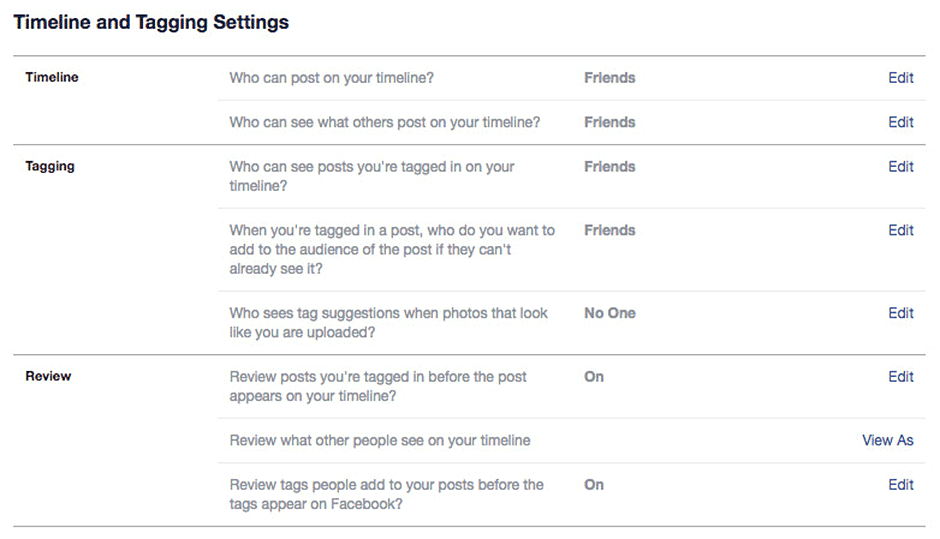Viewport: 940px width, 539px height.
Task: Select 'Who can see what others post' row
Action: coord(385,122)
